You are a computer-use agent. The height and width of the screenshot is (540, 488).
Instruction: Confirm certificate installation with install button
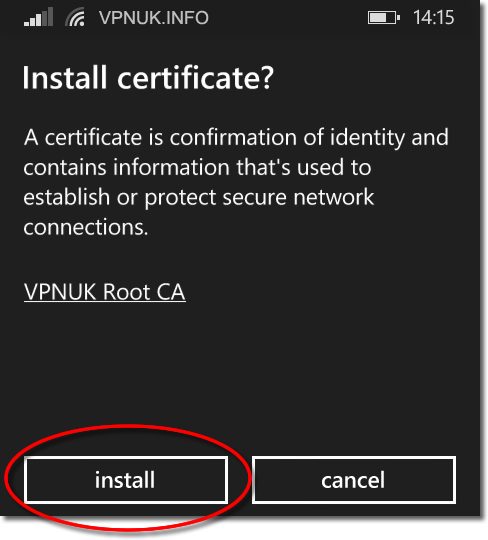[x=126, y=480]
